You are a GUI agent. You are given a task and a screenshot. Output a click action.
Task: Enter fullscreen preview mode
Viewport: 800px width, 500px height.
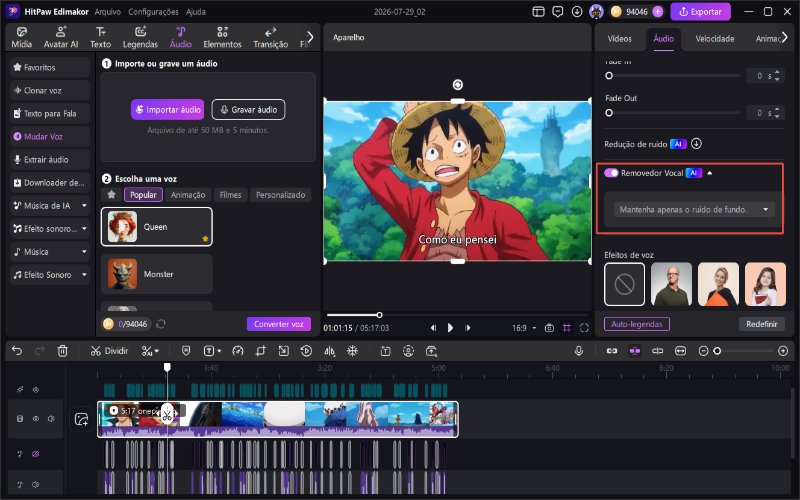click(585, 328)
